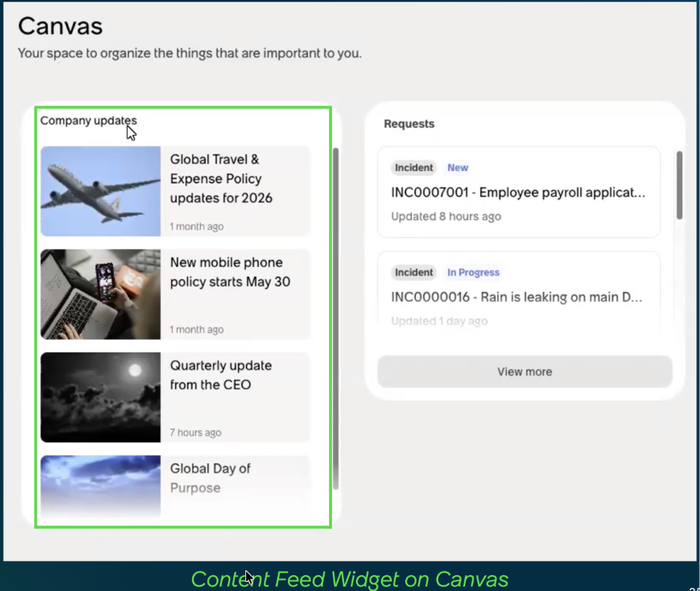Select the Requests widget heading
Image resolution: width=700 pixels, height=591 pixels.
[x=409, y=124]
